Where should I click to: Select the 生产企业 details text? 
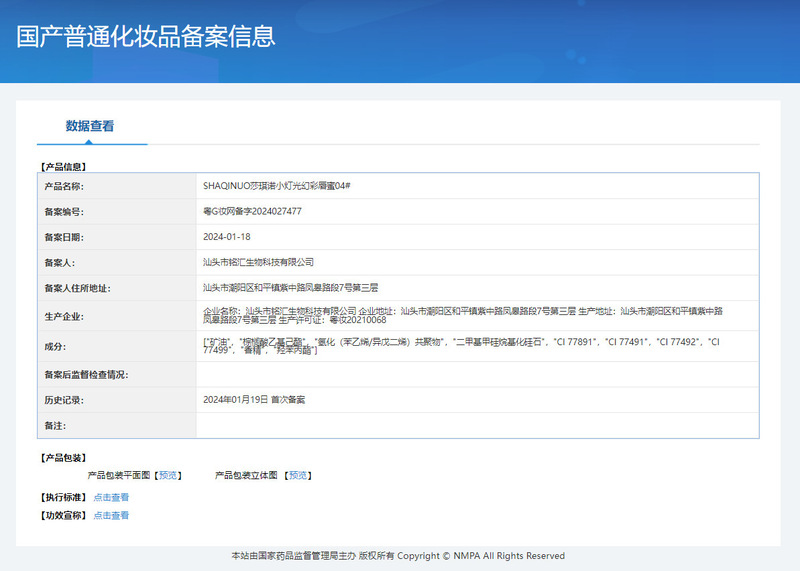[x=463, y=315]
